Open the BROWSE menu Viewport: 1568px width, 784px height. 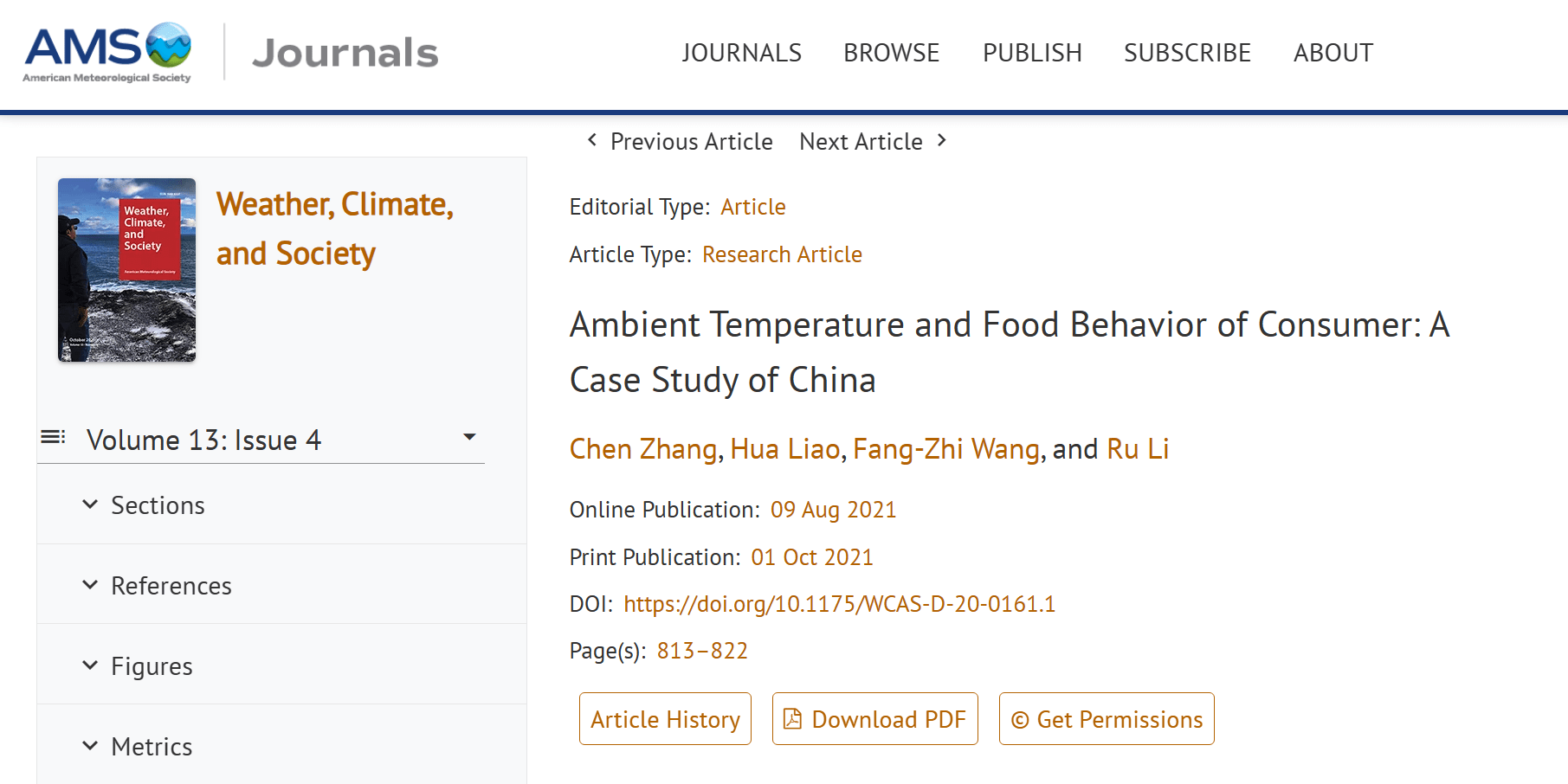pyautogui.click(x=891, y=53)
